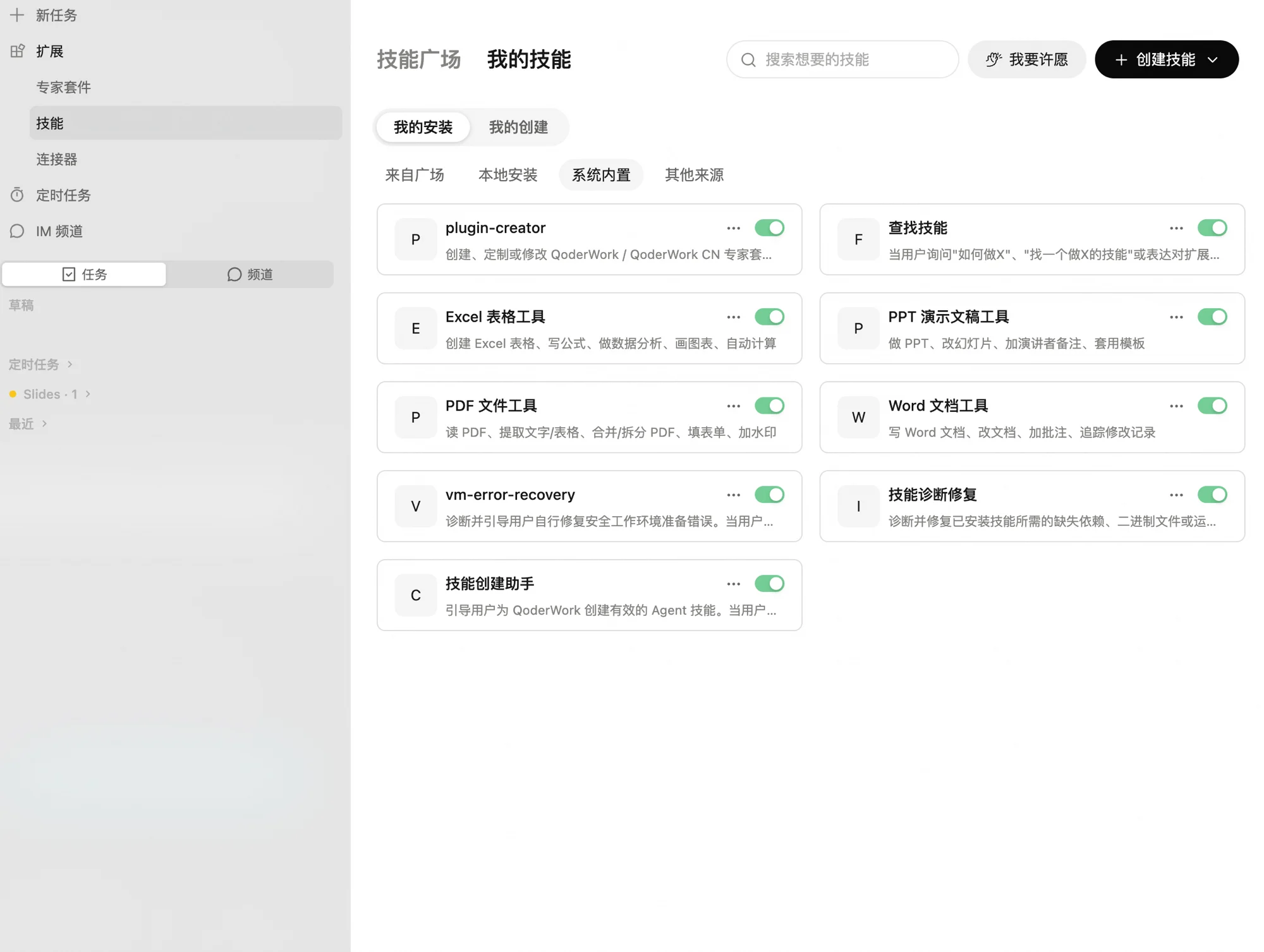Open more options for Word 文档工具
The width and height of the screenshot is (1264, 952).
[x=1176, y=406]
